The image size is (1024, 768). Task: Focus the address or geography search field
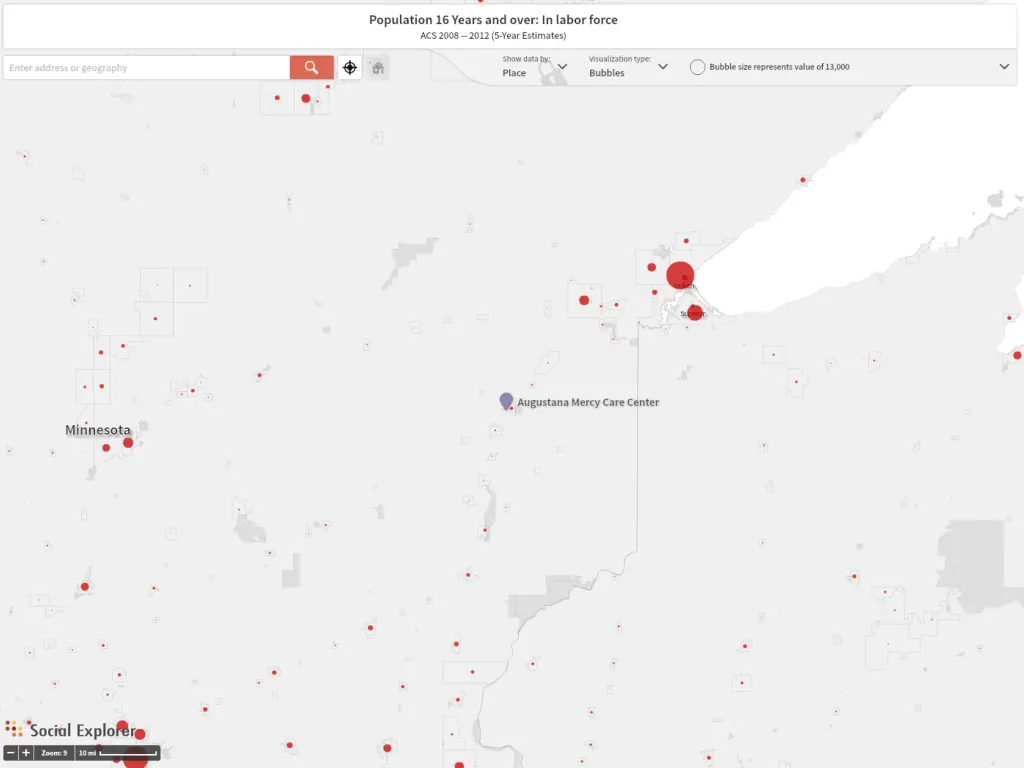point(146,67)
